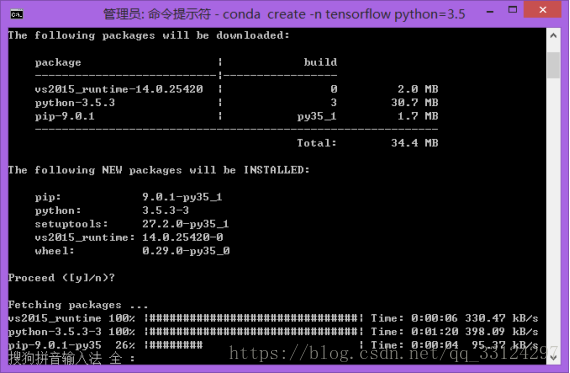Click the 'package' column header
Viewport: 570px width, 373px height.
pyautogui.click(x=58, y=63)
